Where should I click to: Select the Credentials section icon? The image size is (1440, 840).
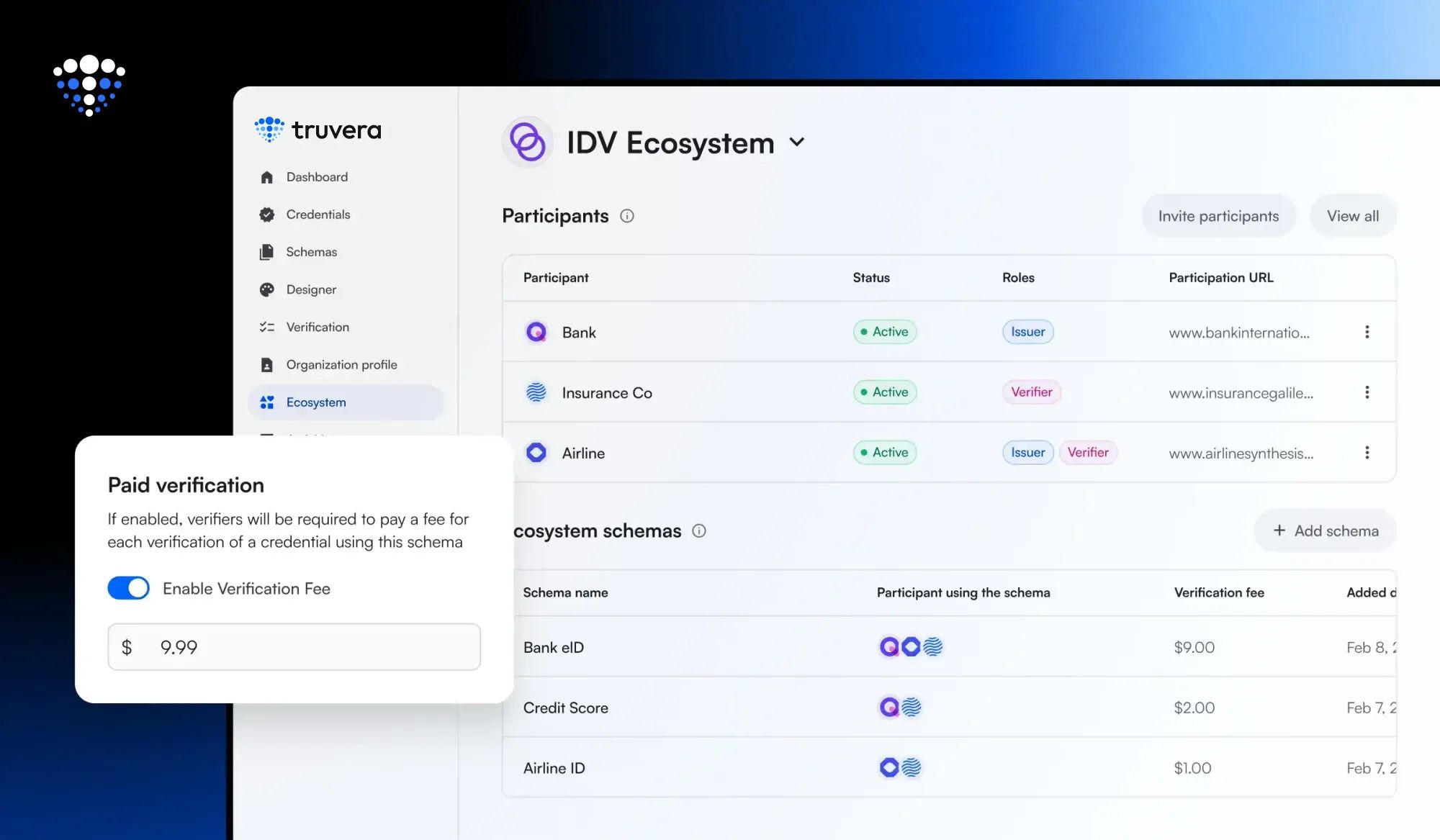[x=267, y=214]
